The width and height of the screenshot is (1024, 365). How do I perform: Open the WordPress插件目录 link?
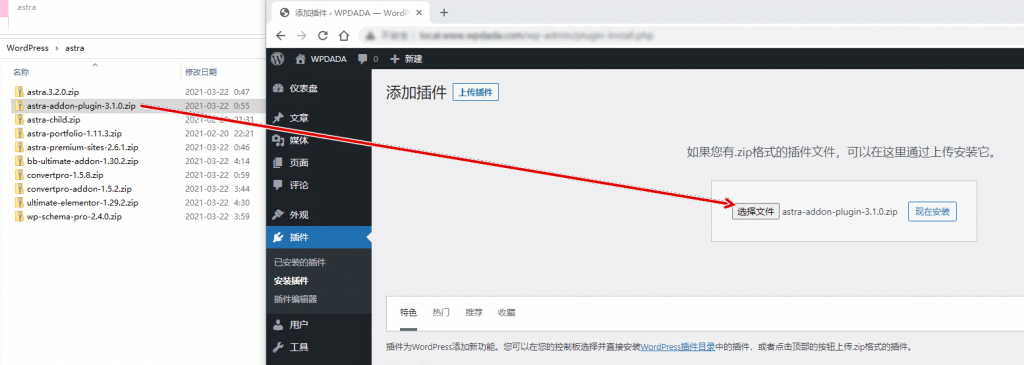click(677, 347)
